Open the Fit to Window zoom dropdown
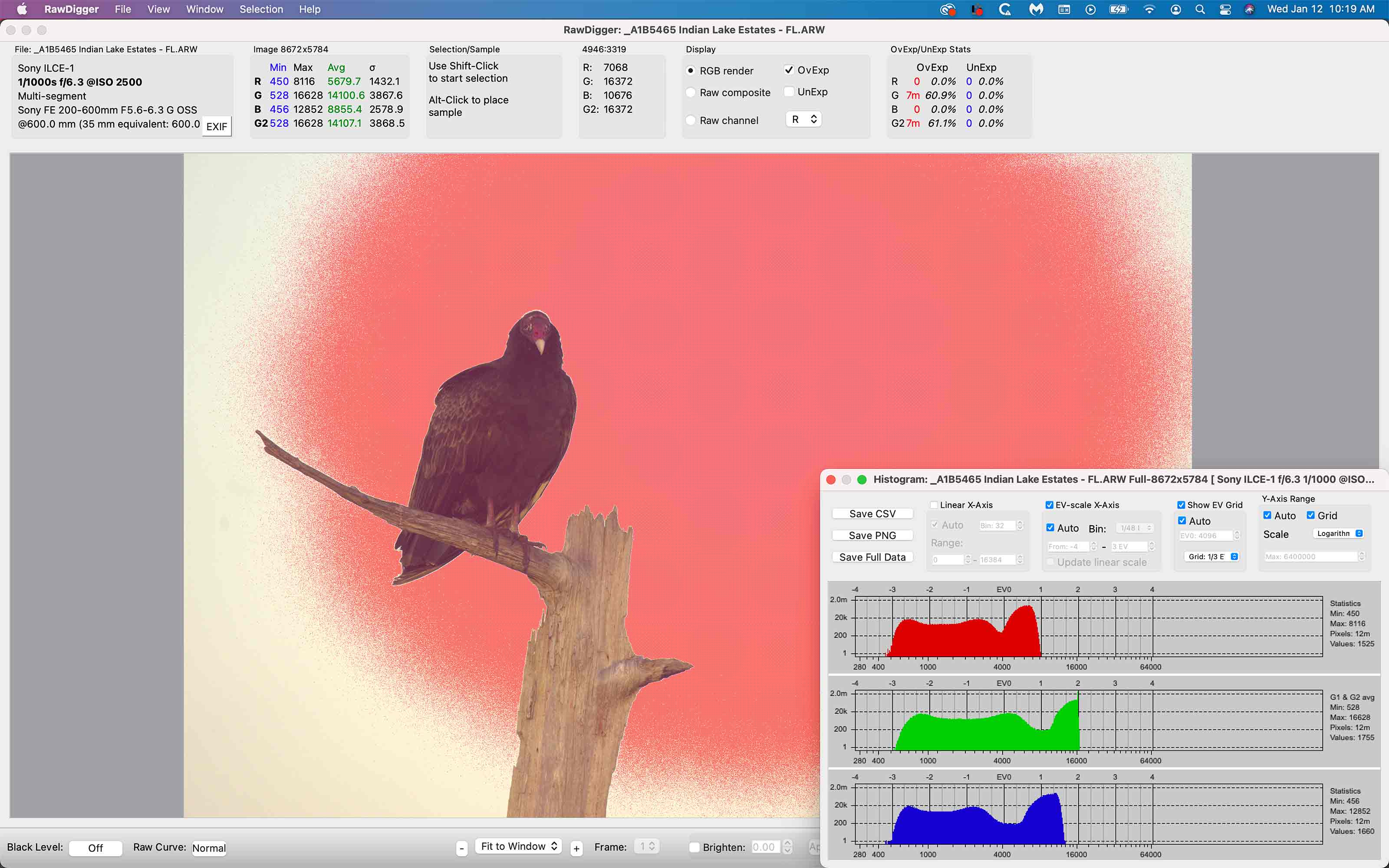This screenshot has height=868, width=1389. [518, 846]
